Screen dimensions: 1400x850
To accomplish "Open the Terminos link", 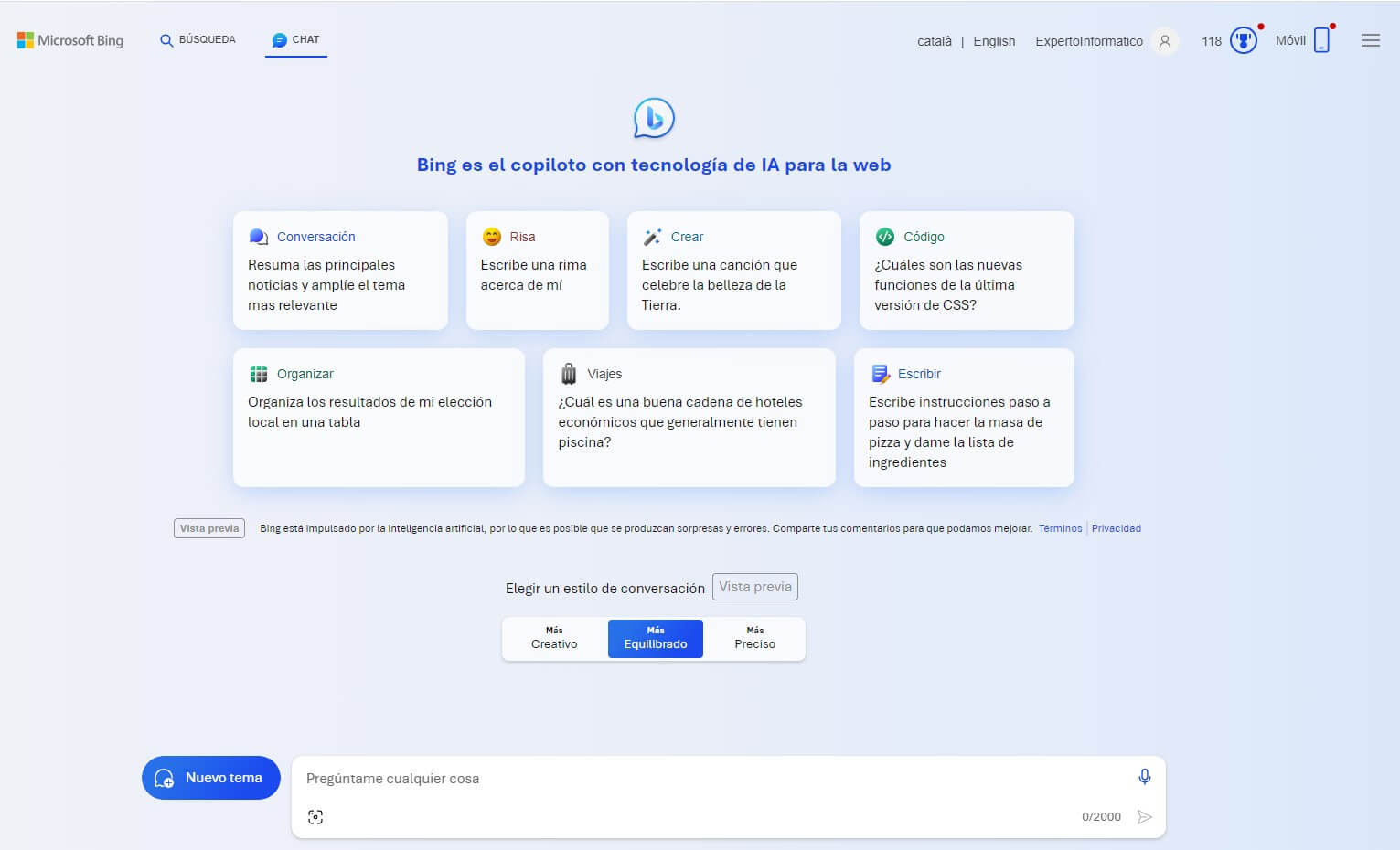I will point(1060,528).
